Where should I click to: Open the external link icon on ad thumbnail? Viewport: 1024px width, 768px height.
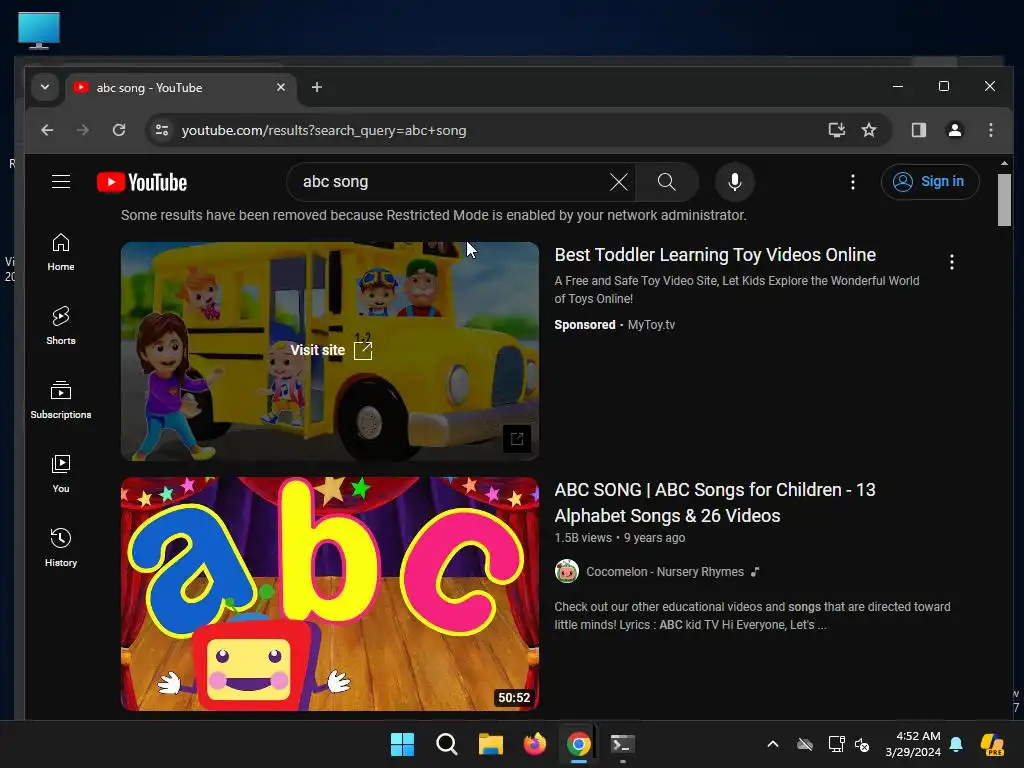point(517,439)
